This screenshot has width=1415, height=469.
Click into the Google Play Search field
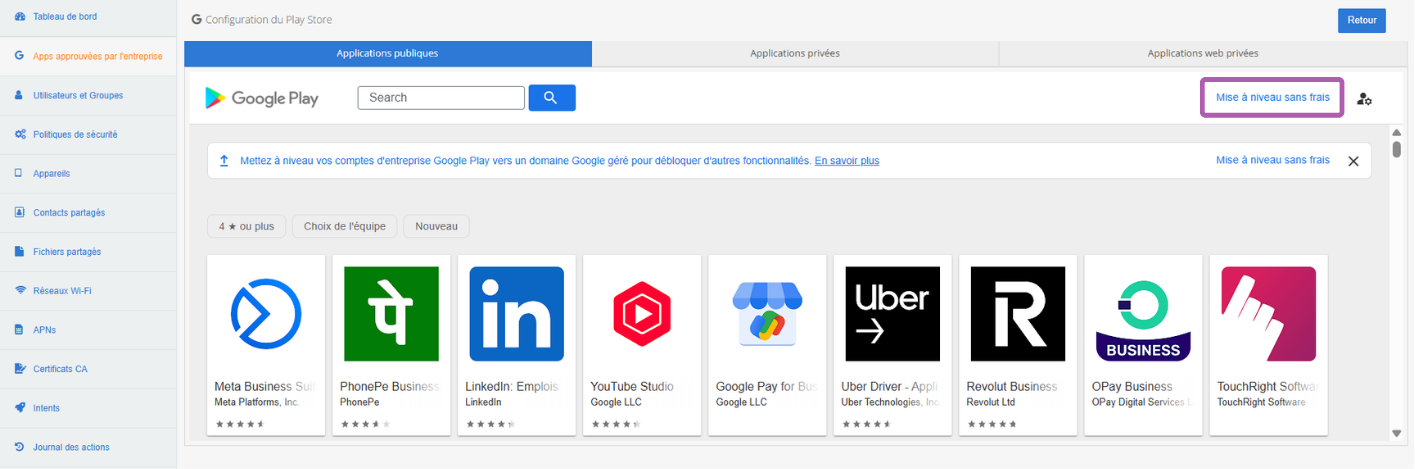click(x=441, y=97)
